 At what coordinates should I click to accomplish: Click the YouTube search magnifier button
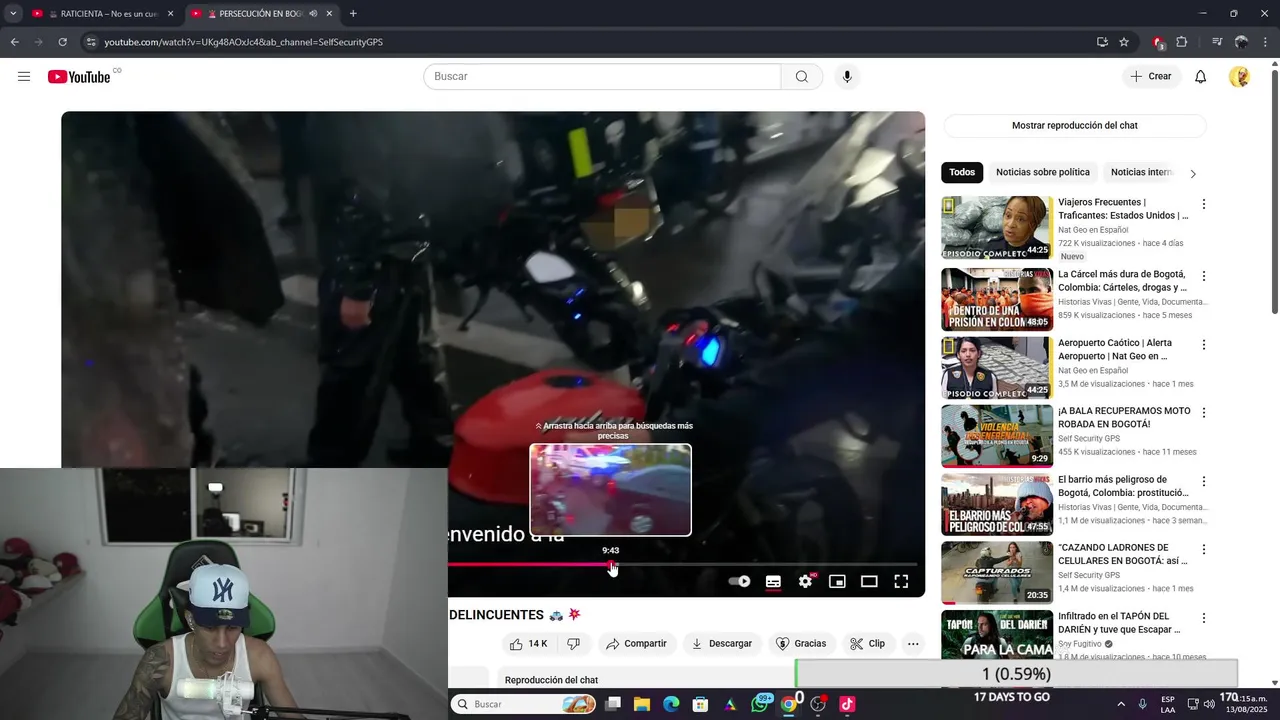coord(802,77)
